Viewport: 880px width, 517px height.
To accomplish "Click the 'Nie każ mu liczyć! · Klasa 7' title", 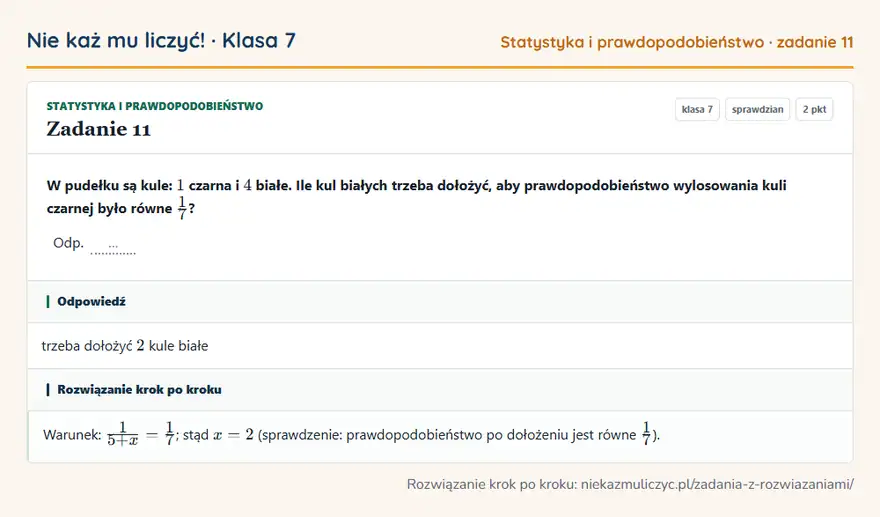I will (x=161, y=40).
